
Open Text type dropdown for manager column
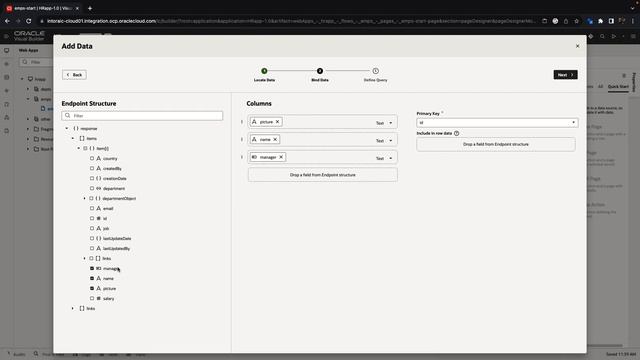[x=384, y=158]
